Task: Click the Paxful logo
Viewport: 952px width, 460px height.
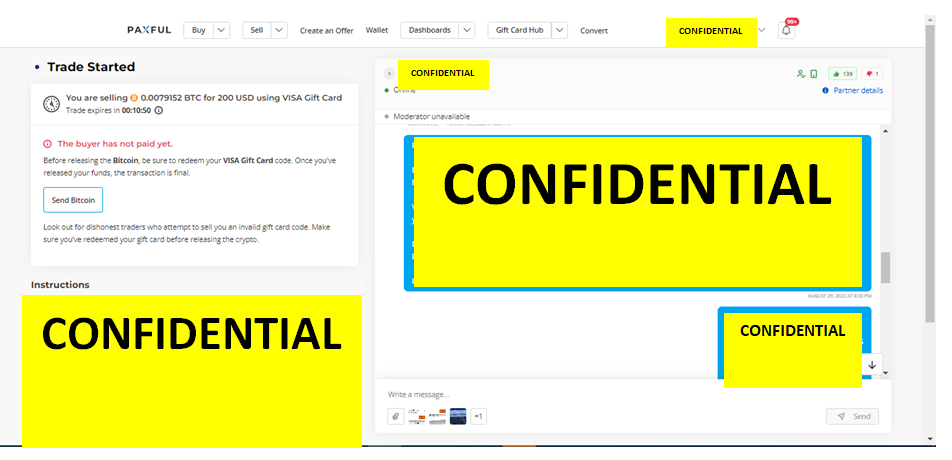Action: pos(149,30)
